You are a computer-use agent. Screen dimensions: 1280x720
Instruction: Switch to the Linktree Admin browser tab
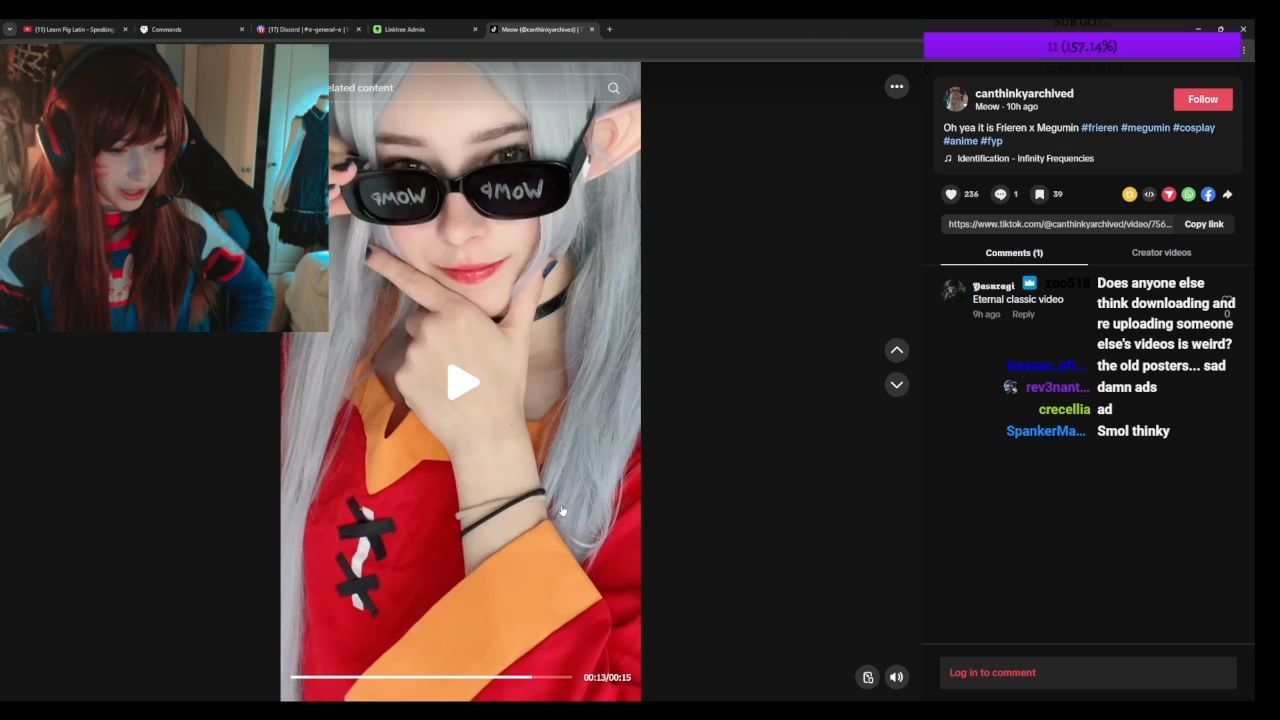420,29
